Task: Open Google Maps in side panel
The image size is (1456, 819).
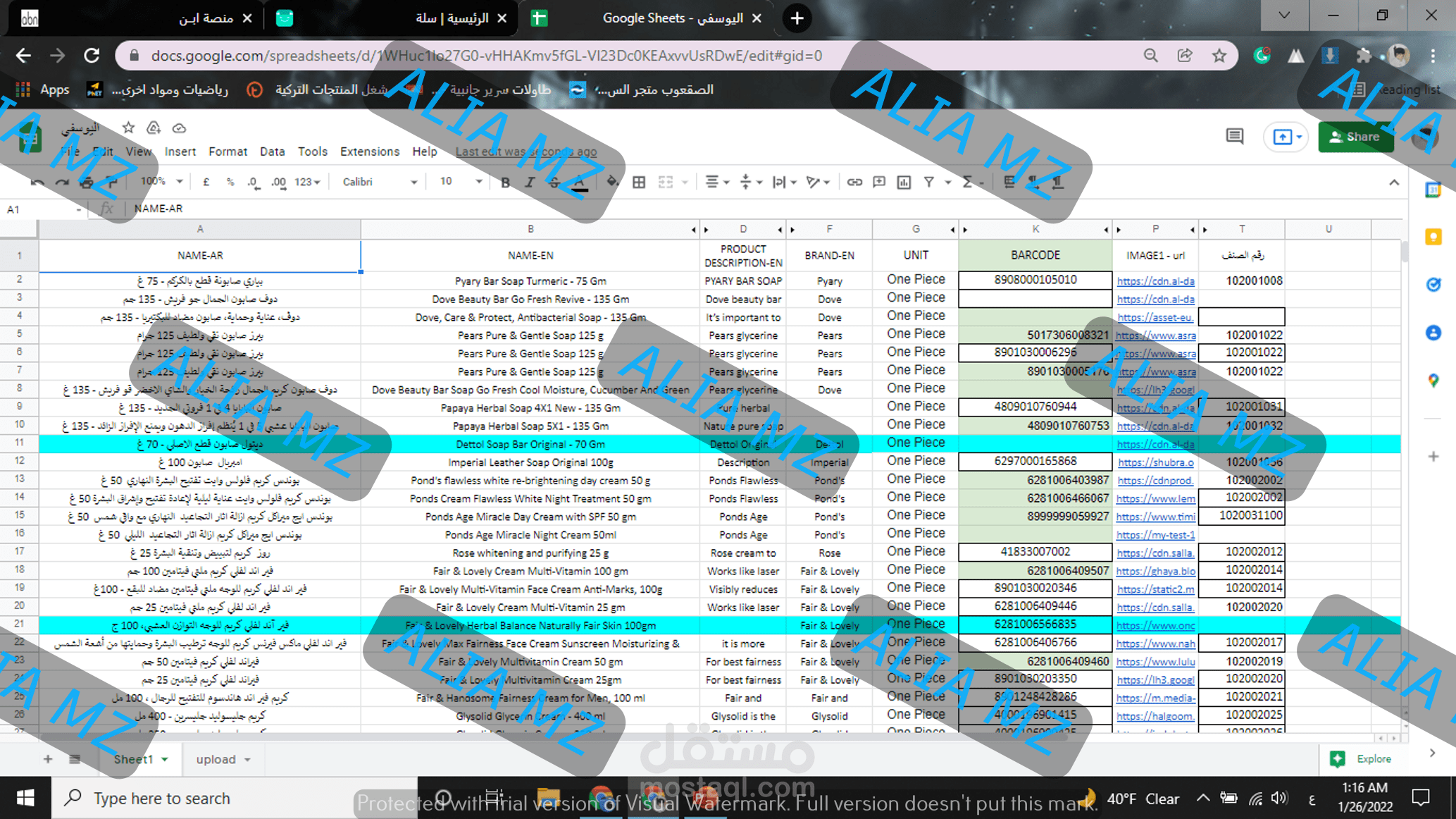Action: tap(1433, 381)
